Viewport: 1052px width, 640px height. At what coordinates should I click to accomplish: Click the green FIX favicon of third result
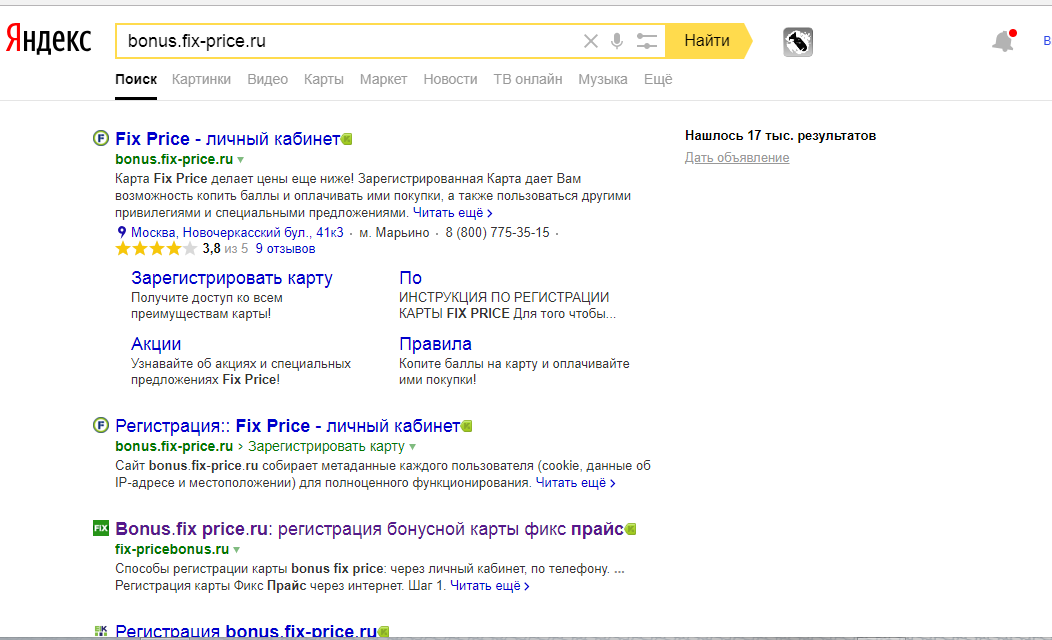[x=101, y=528]
